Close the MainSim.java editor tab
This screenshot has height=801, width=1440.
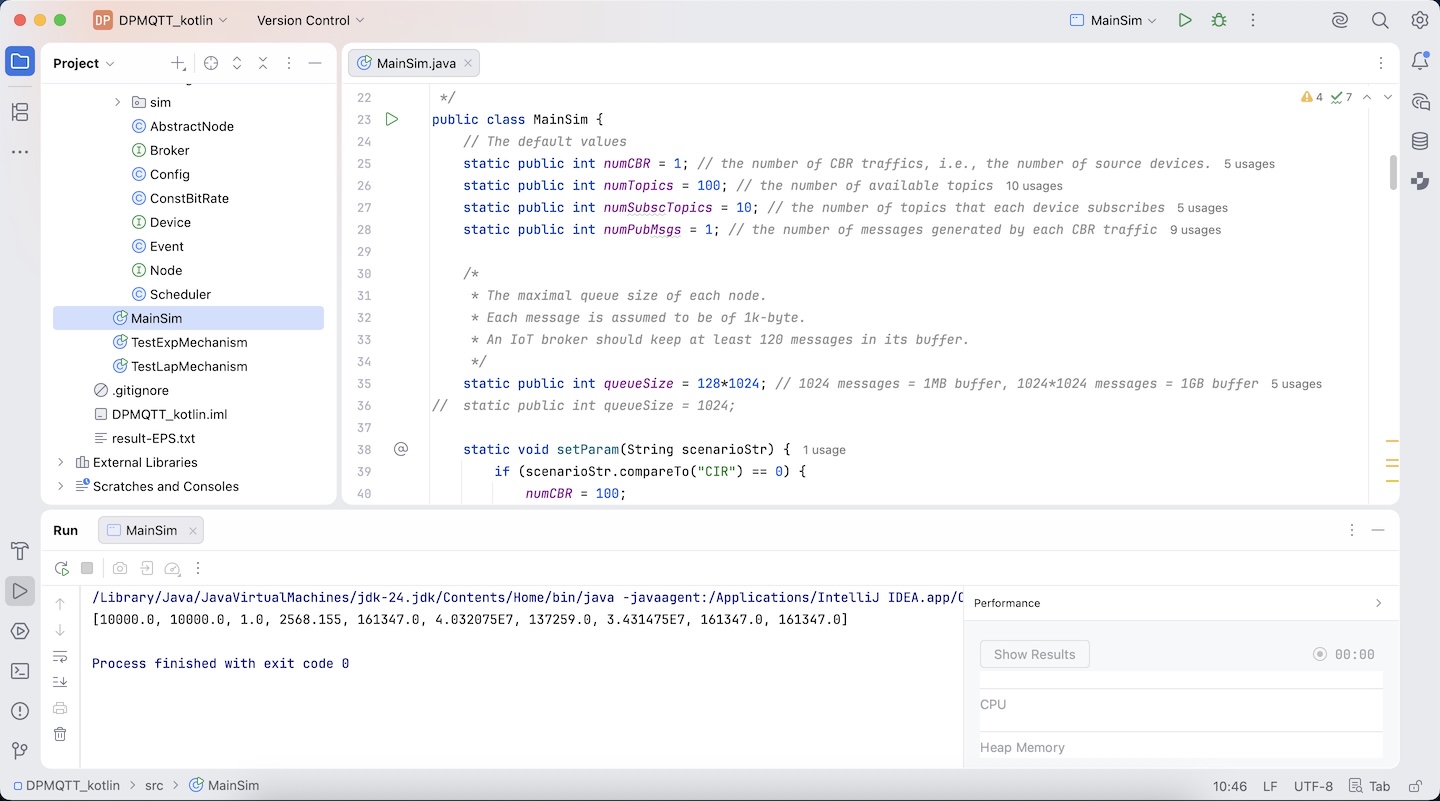(x=468, y=63)
